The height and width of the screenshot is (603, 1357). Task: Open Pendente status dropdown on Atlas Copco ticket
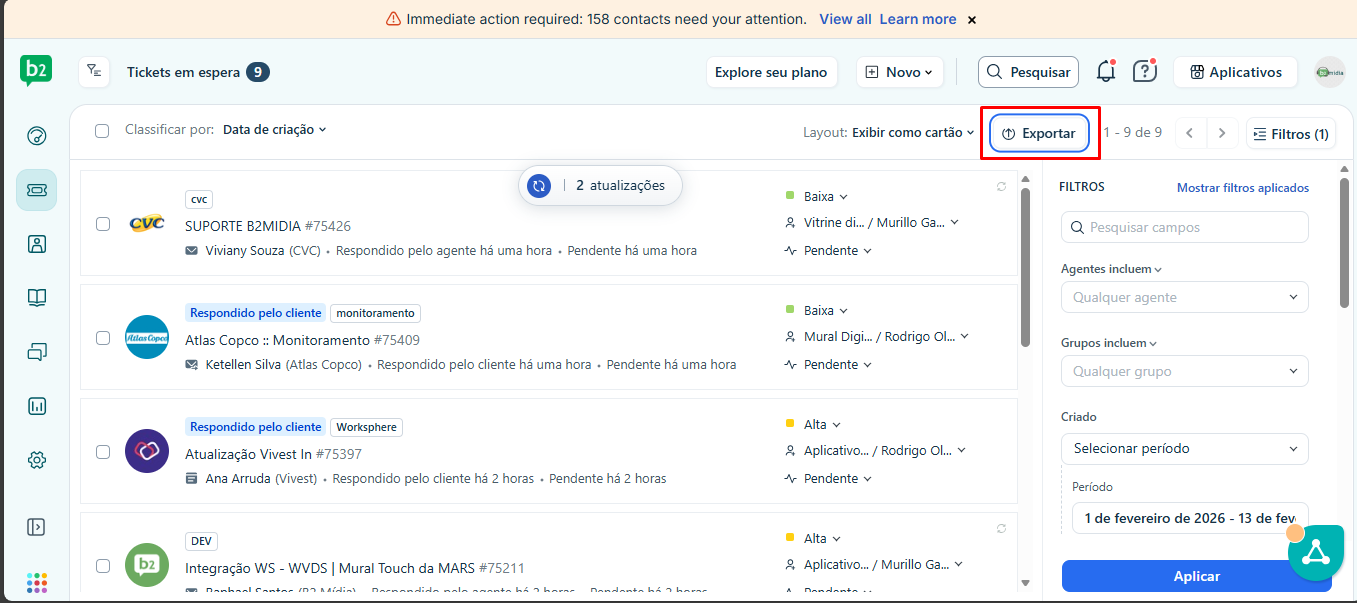(x=828, y=365)
